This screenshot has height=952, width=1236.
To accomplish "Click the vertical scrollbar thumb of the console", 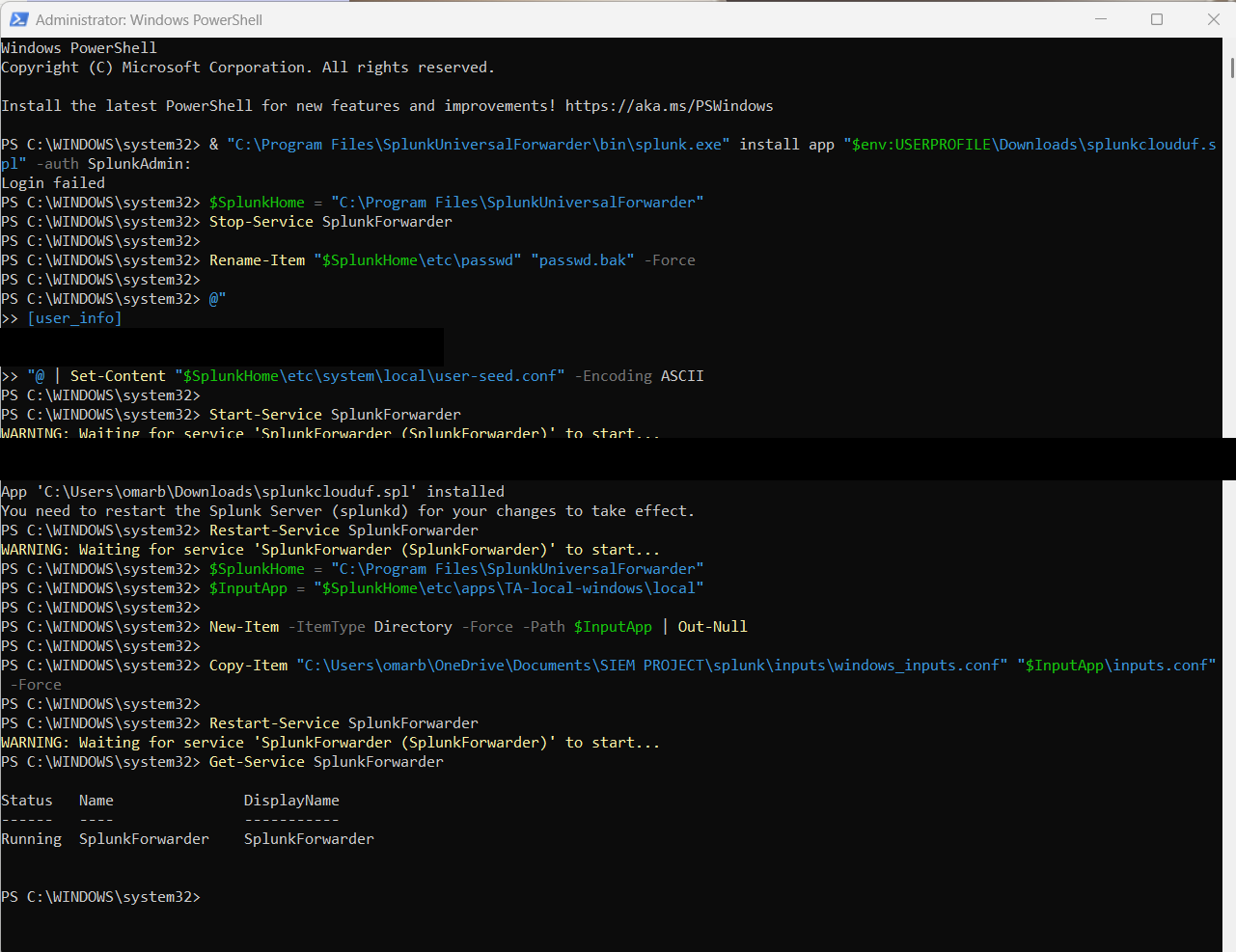I will (1231, 68).
